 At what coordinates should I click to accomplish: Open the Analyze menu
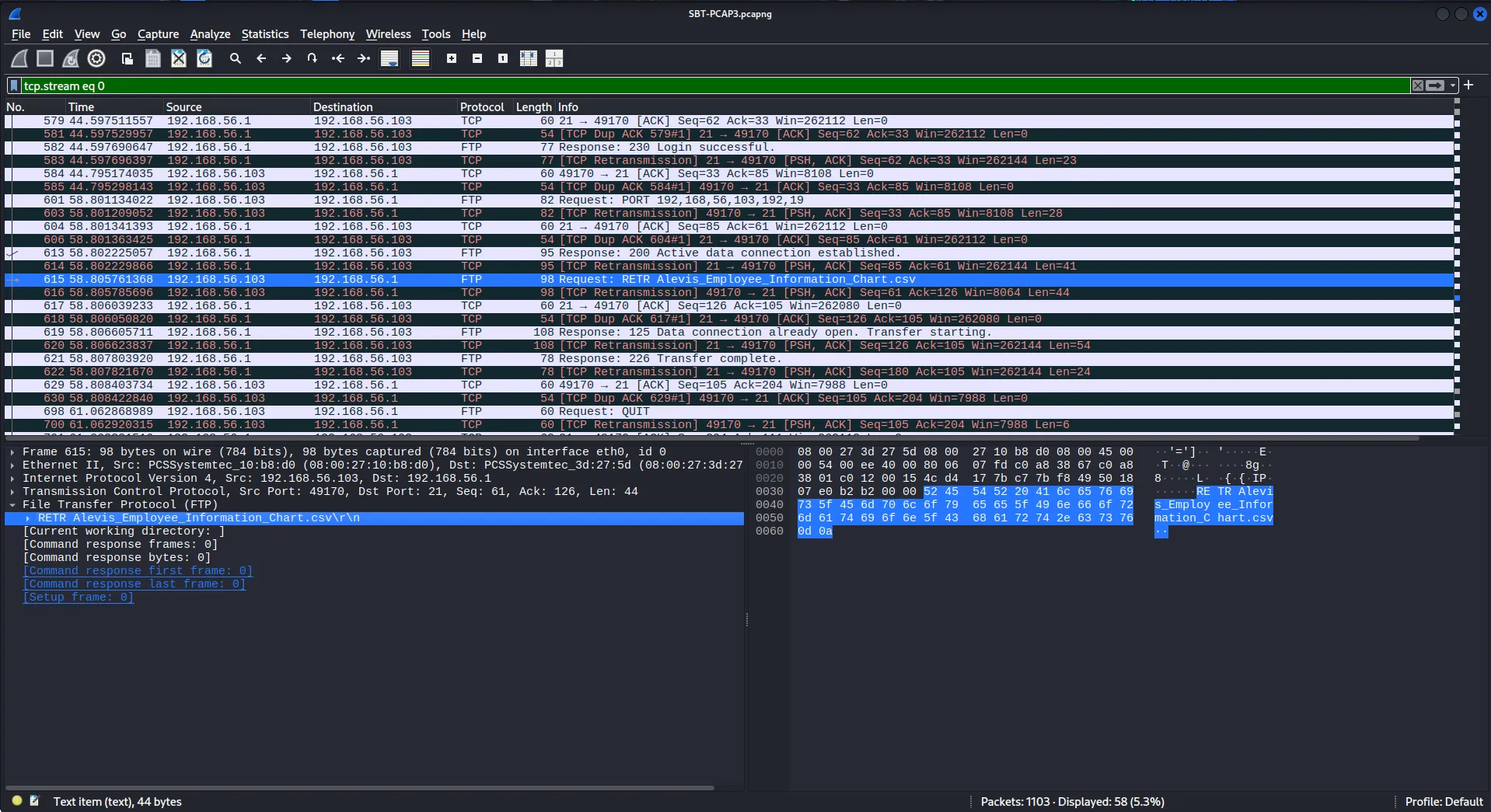point(210,34)
